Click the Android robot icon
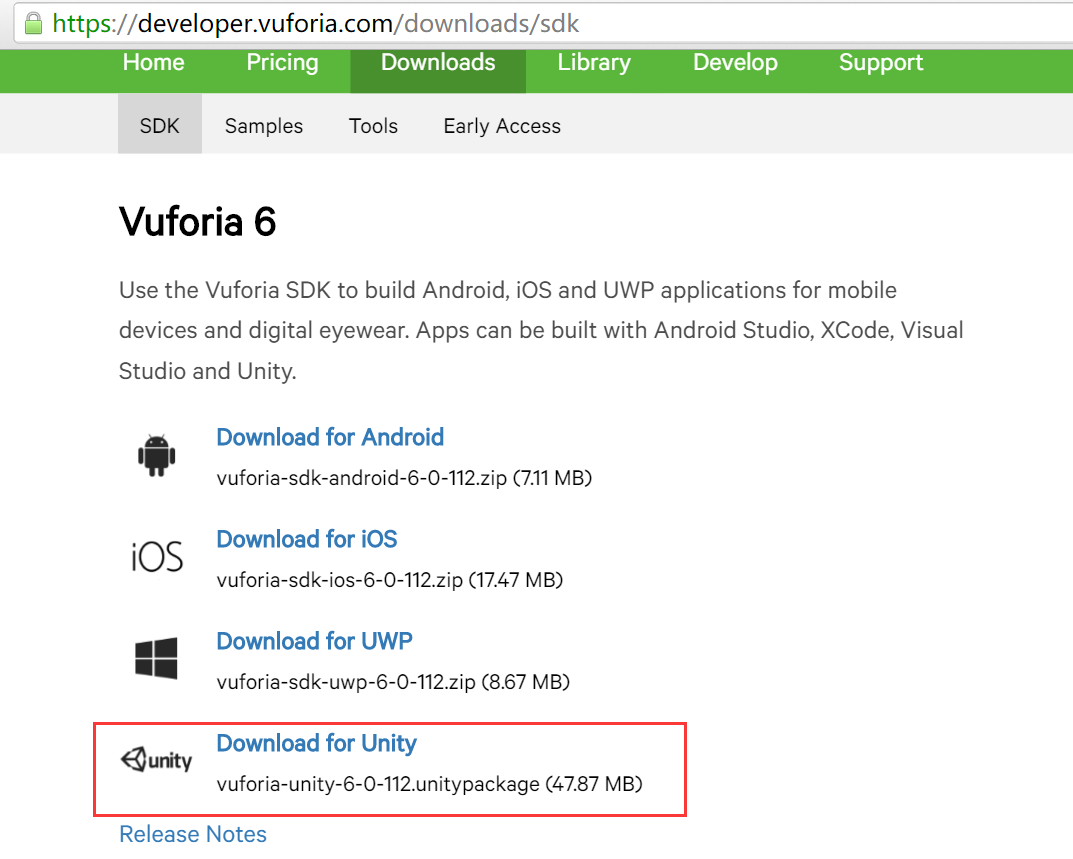 click(x=157, y=455)
